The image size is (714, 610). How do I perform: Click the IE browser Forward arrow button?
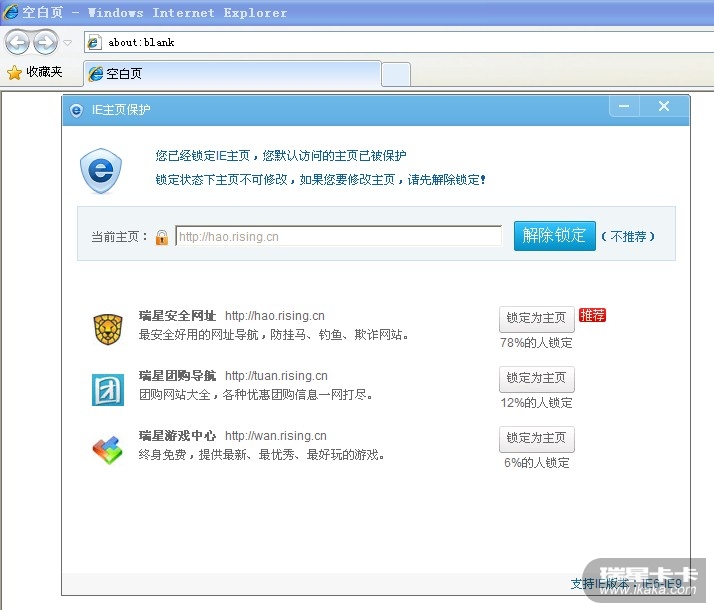point(46,43)
